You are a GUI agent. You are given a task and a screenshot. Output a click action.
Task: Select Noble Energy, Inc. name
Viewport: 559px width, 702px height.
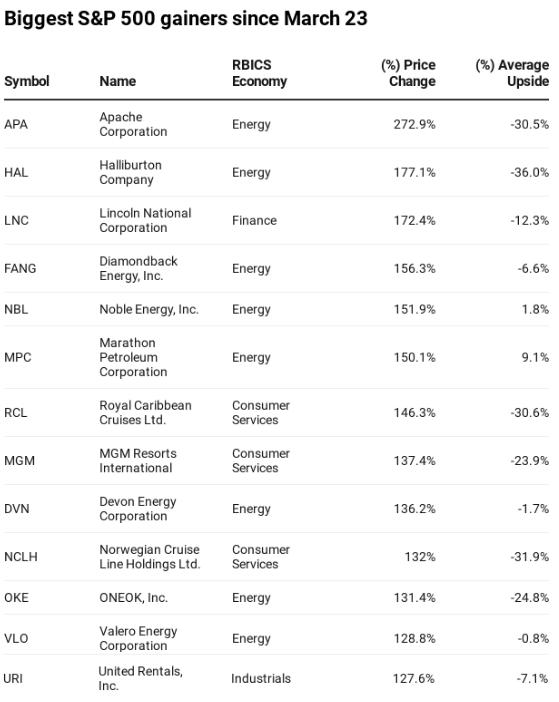tap(149, 309)
